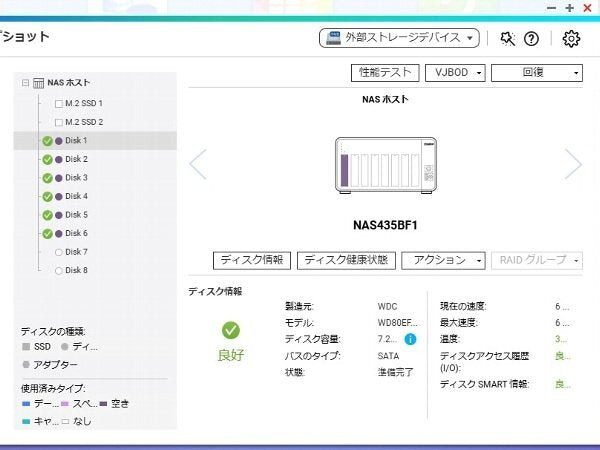Click the 現在の速度 label
Screen dimensions: 600x450
463,306
